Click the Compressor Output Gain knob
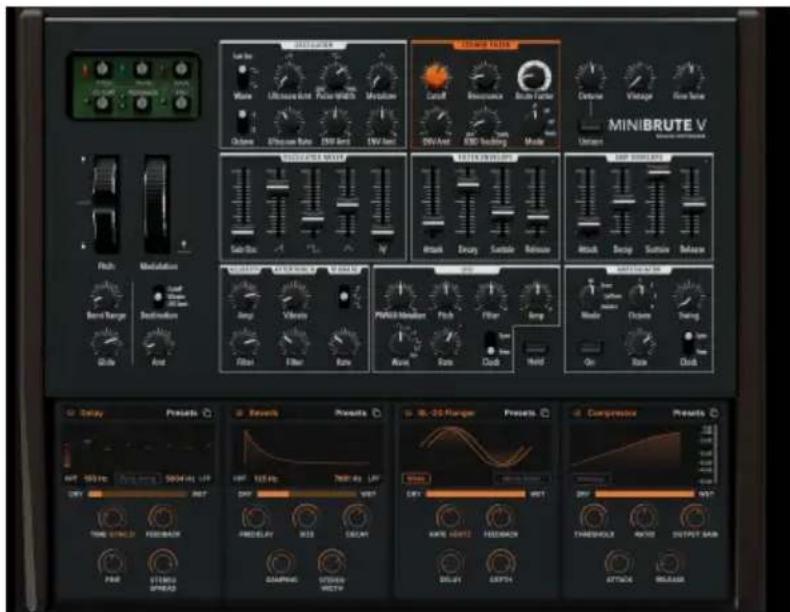790x612 pixels. 694,517
